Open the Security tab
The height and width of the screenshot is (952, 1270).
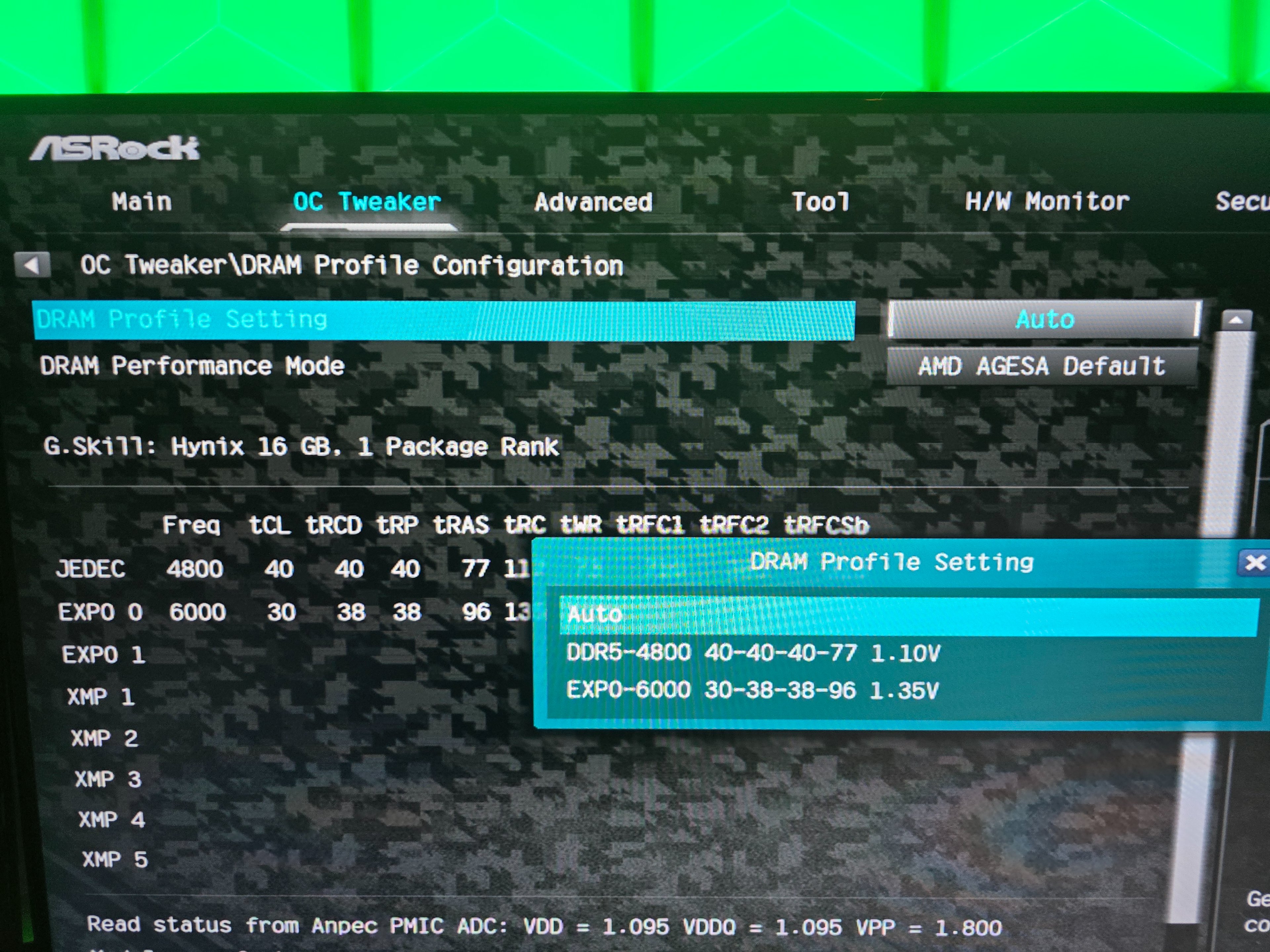click(x=1242, y=201)
